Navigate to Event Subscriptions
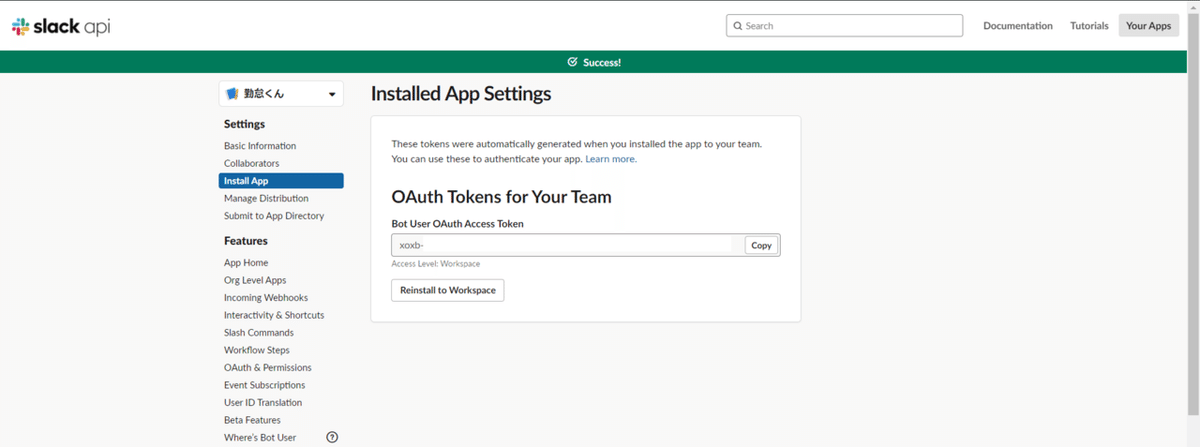The width and height of the screenshot is (1200, 447). click(265, 385)
